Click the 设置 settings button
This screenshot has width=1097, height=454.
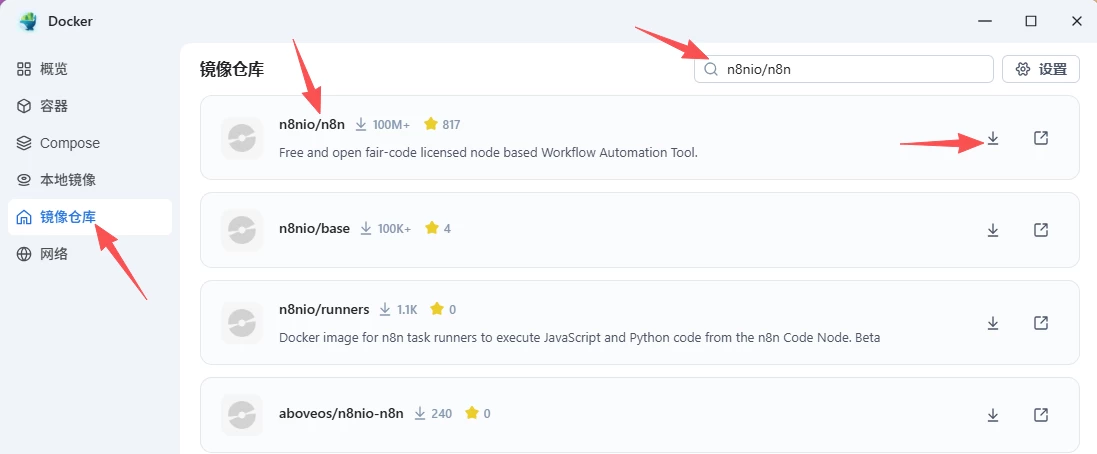pos(1040,69)
